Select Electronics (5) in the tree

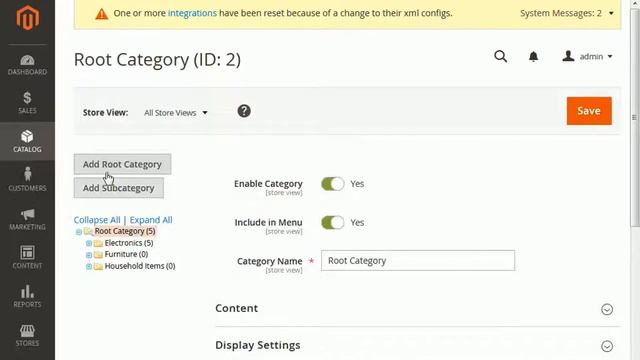click(129, 243)
